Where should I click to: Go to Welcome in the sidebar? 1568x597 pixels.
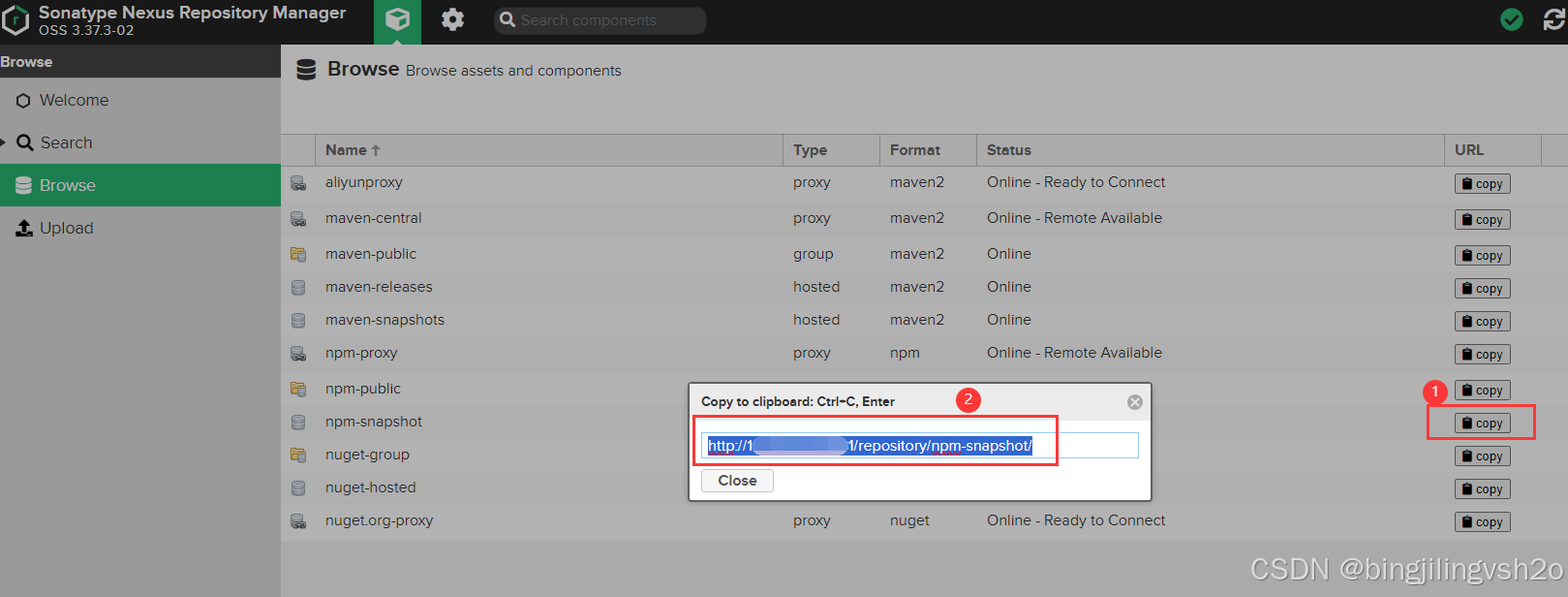click(x=74, y=100)
